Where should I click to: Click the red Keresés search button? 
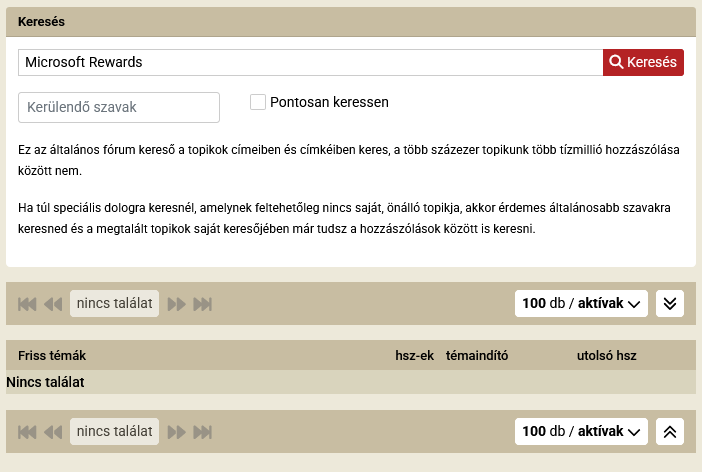pyautogui.click(x=643, y=62)
